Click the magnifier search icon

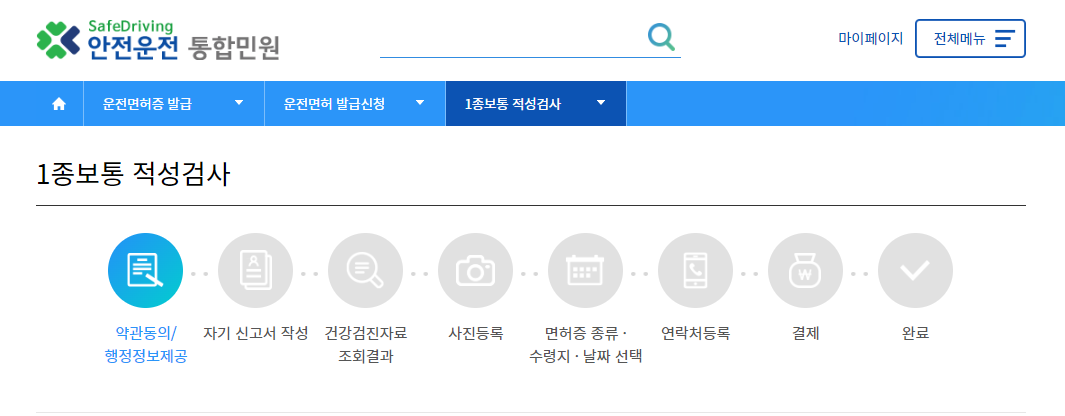point(662,37)
